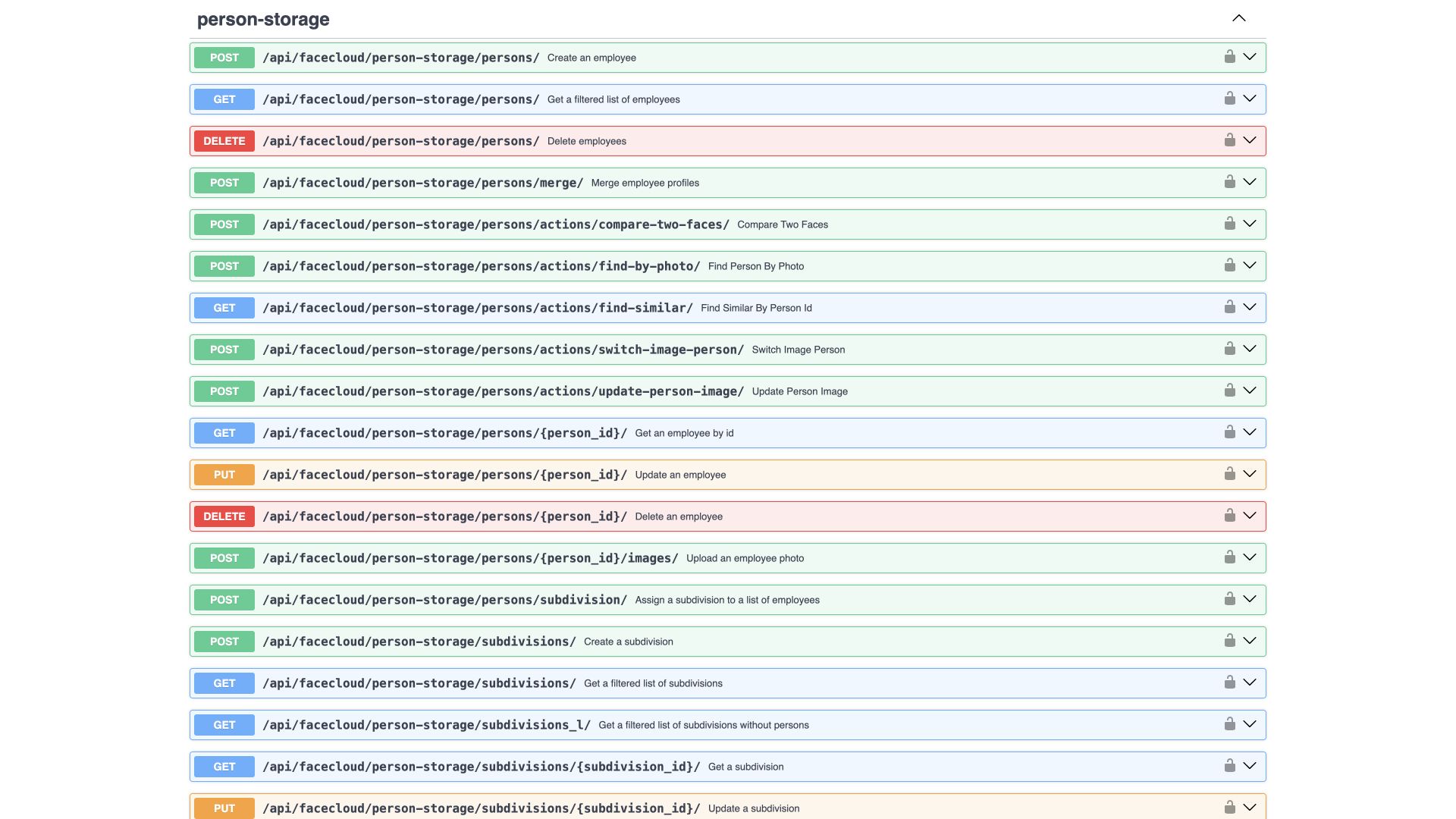Viewport: 1456px width, 819px height.
Task: Expand Compare Two Faces endpoint chevron
Action: 1250,224
